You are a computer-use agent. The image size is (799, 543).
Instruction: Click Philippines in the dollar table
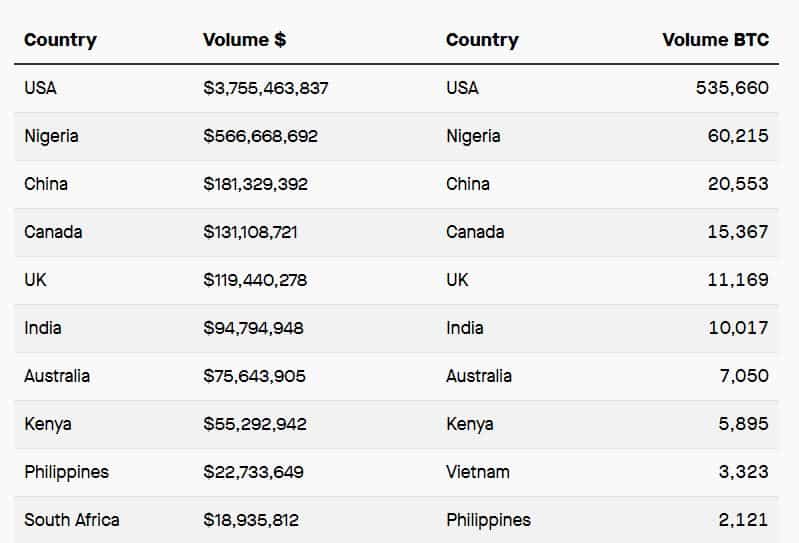pyautogui.click(x=66, y=472)
